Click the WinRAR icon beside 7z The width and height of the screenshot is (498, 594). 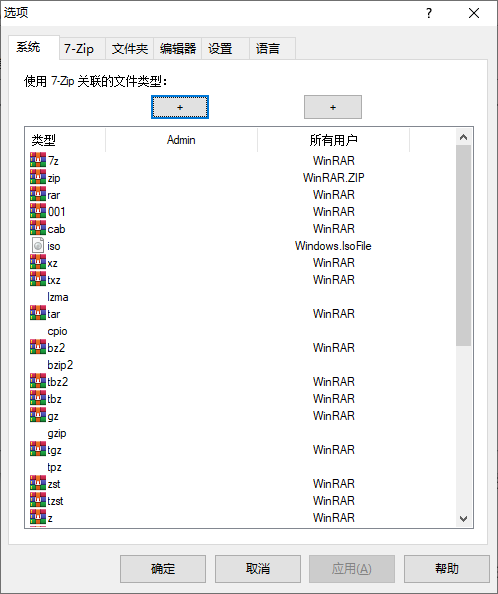point(38,161)
